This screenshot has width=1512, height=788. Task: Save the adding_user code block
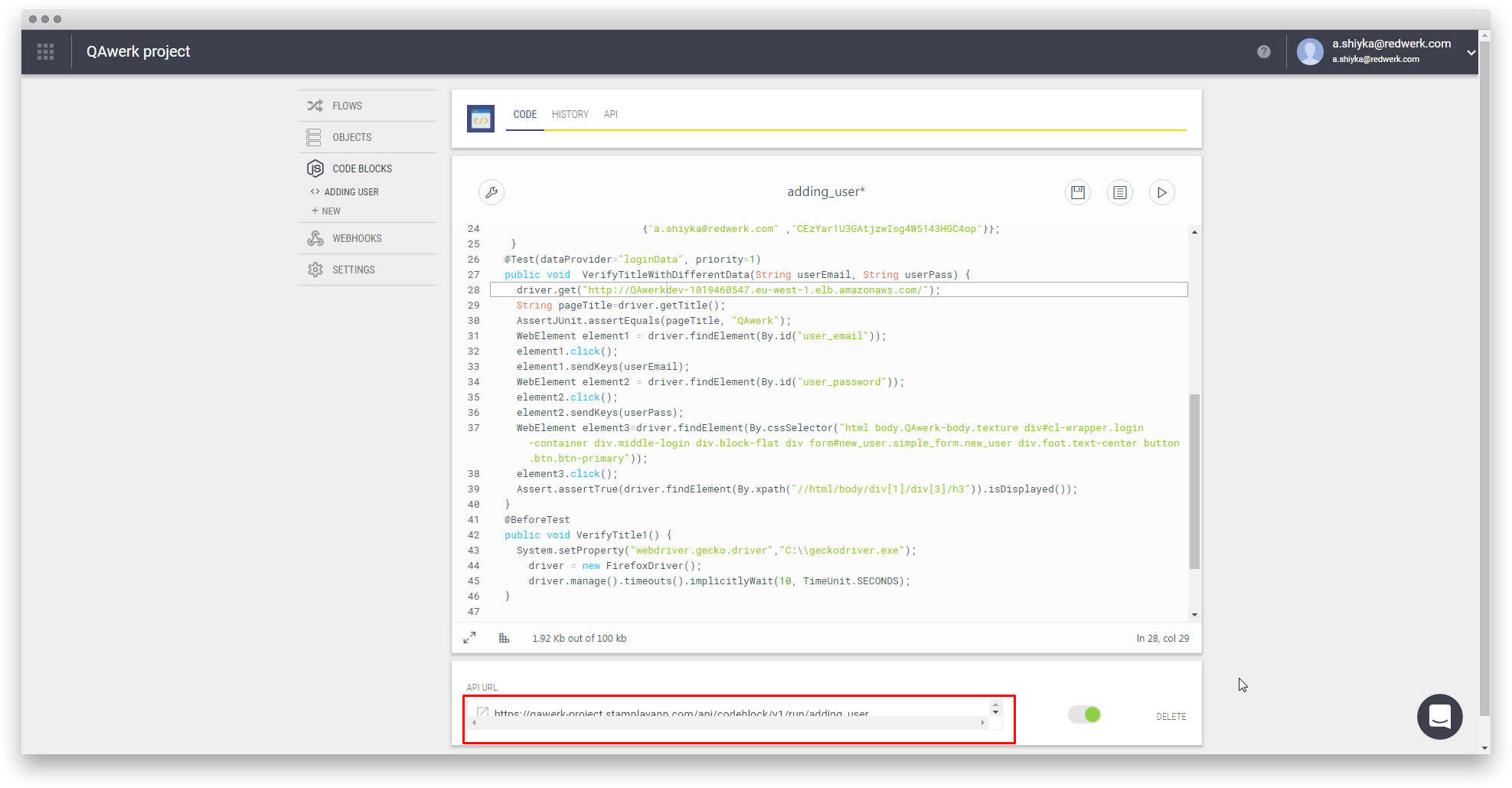[x=1078, y=192]
